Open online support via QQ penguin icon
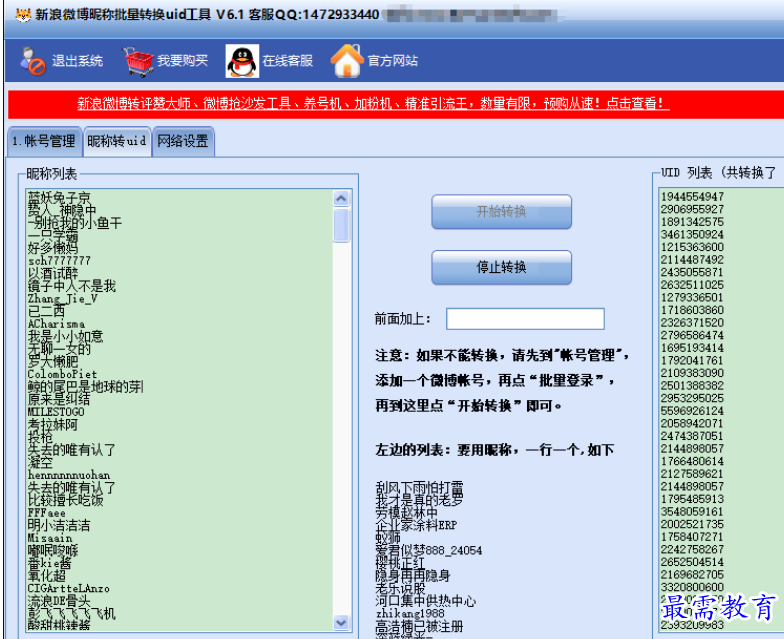The width and height of the screenshot is (784, 639). coord(242,61)
